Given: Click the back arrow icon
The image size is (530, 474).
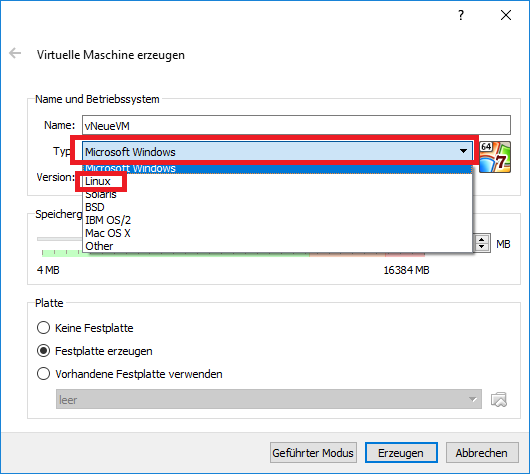Looking at the screenshot, I should pos(15,53).
